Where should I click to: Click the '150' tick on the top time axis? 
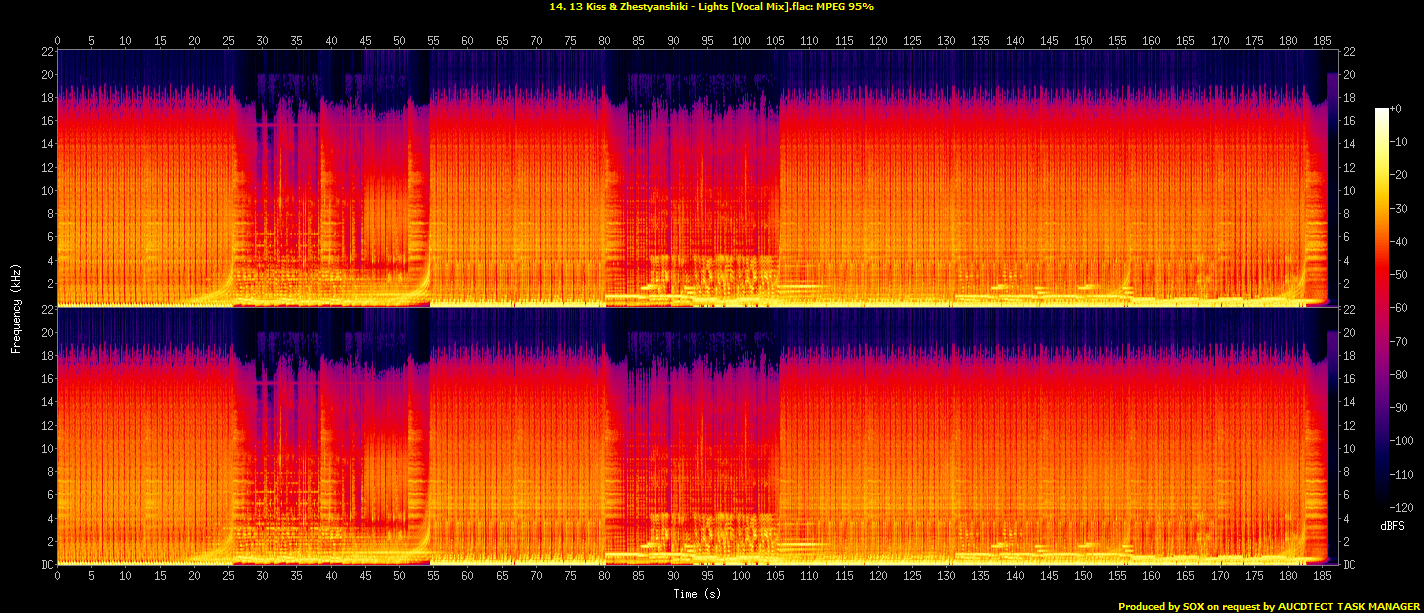click(1083, 41)
